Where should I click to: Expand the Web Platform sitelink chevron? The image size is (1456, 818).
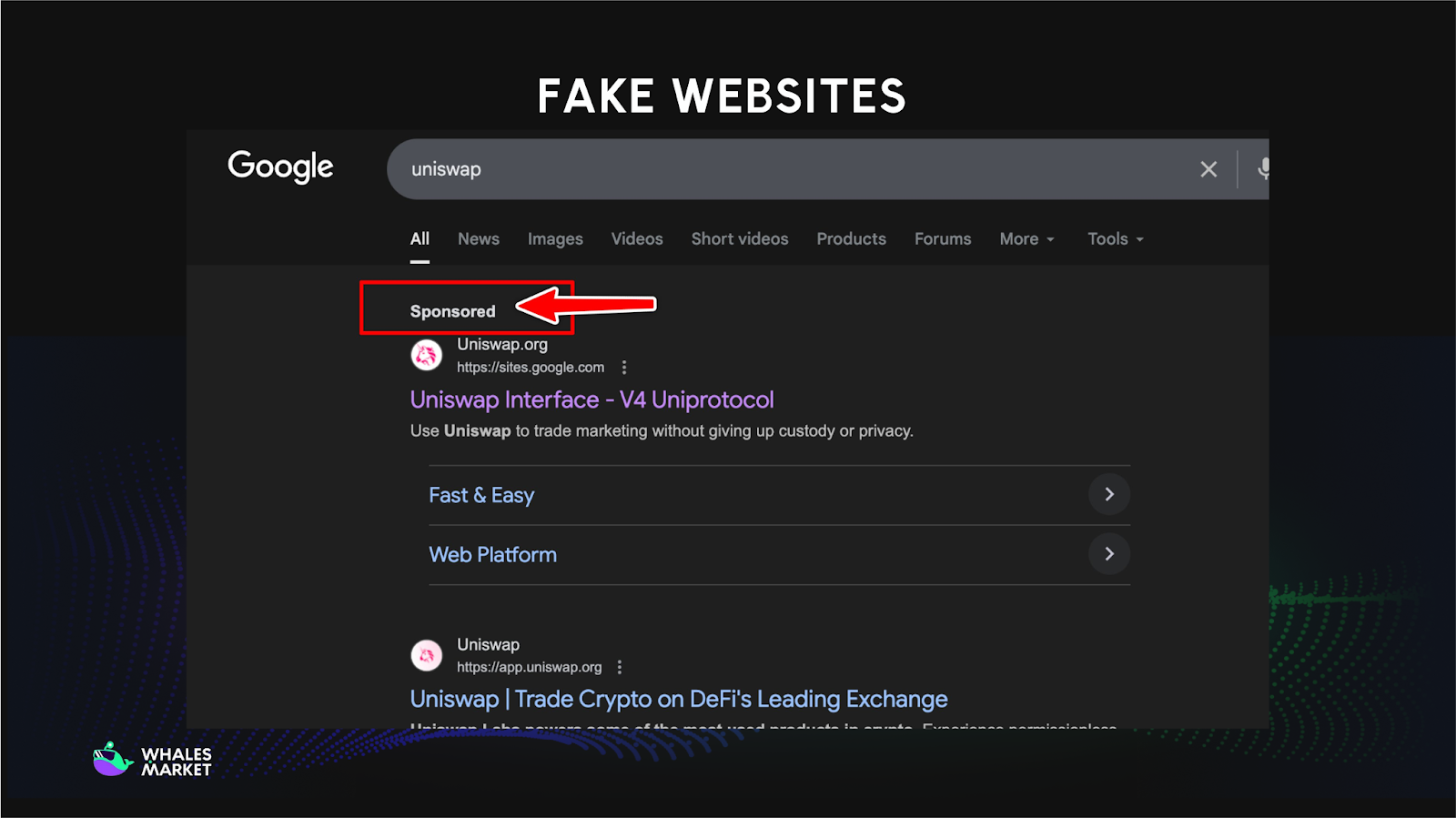[x=1108, y=553]
